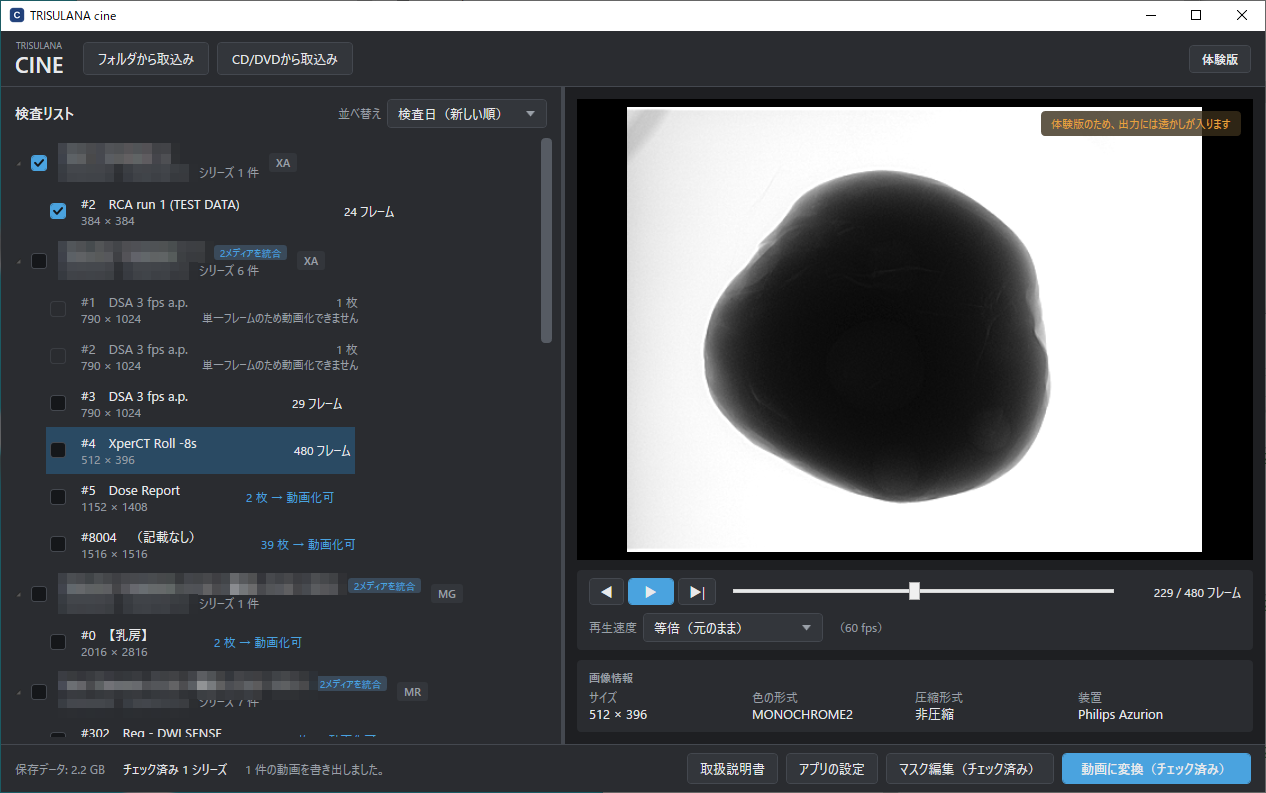Screen dimensions: 1266x793
Task: Click the '512 × 396' size value in 画像情報
Action: (620, 715)
